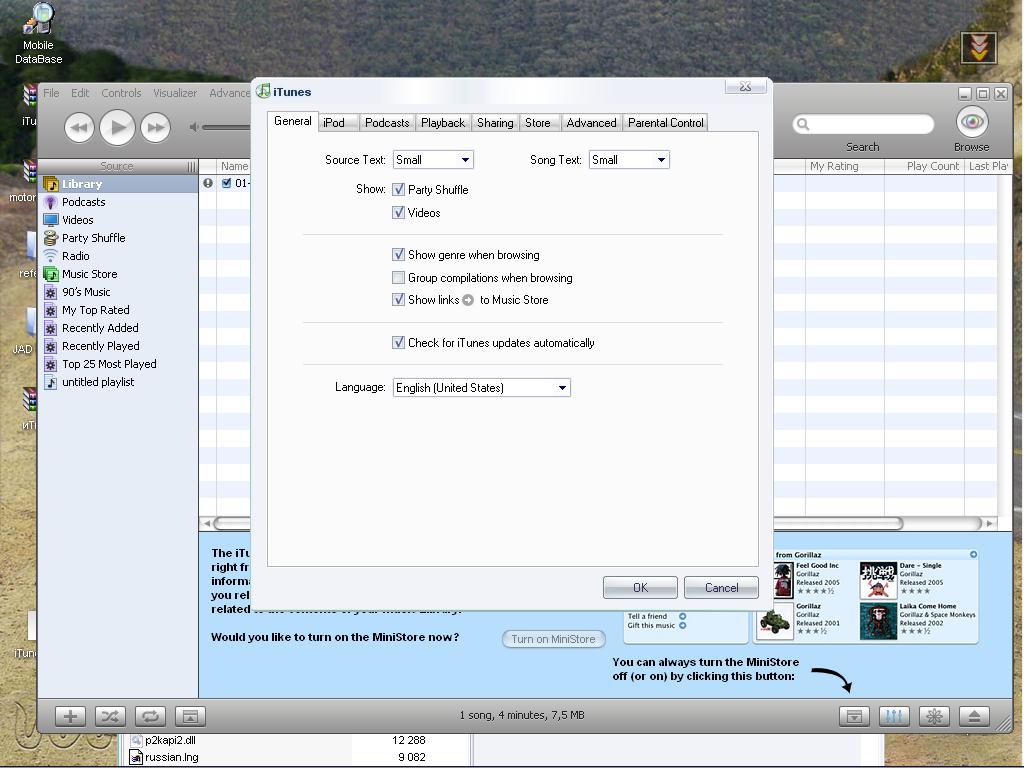Click the Previous track rewind button

79,127
